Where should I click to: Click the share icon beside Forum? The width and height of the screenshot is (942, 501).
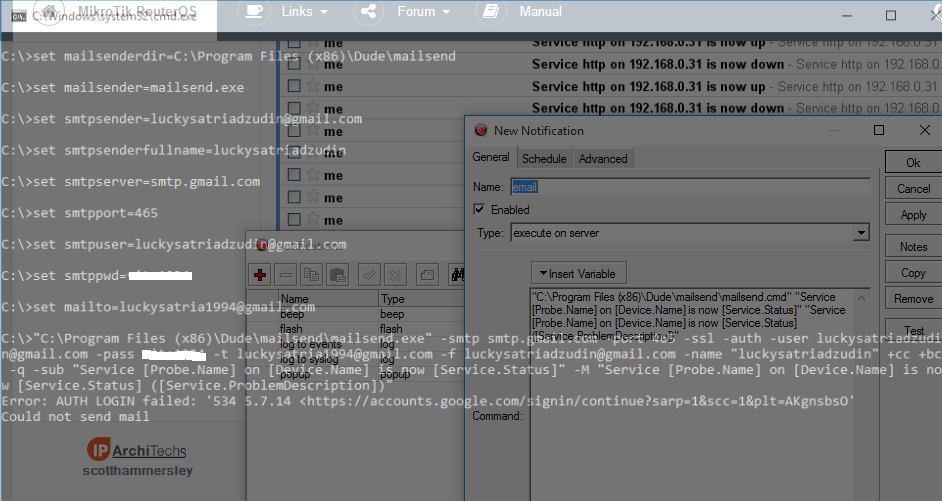tap(368, 12)
